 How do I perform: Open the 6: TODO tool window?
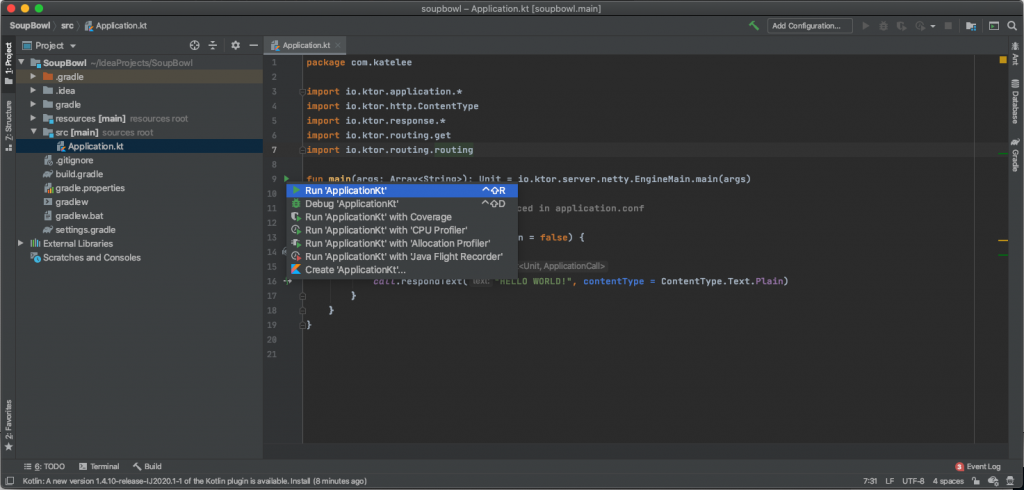tap(44, 466)
